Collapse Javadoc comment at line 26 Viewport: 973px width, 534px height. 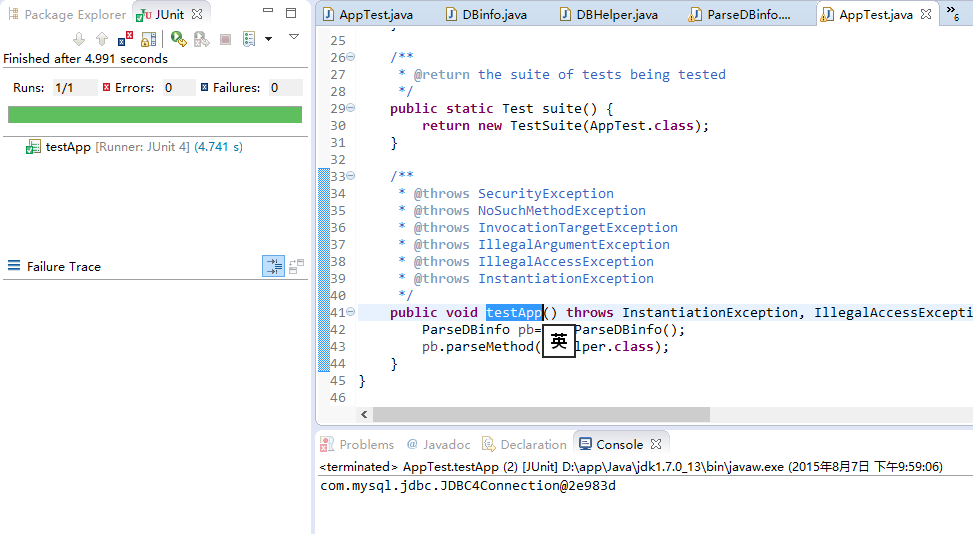[x=351, y=56]
